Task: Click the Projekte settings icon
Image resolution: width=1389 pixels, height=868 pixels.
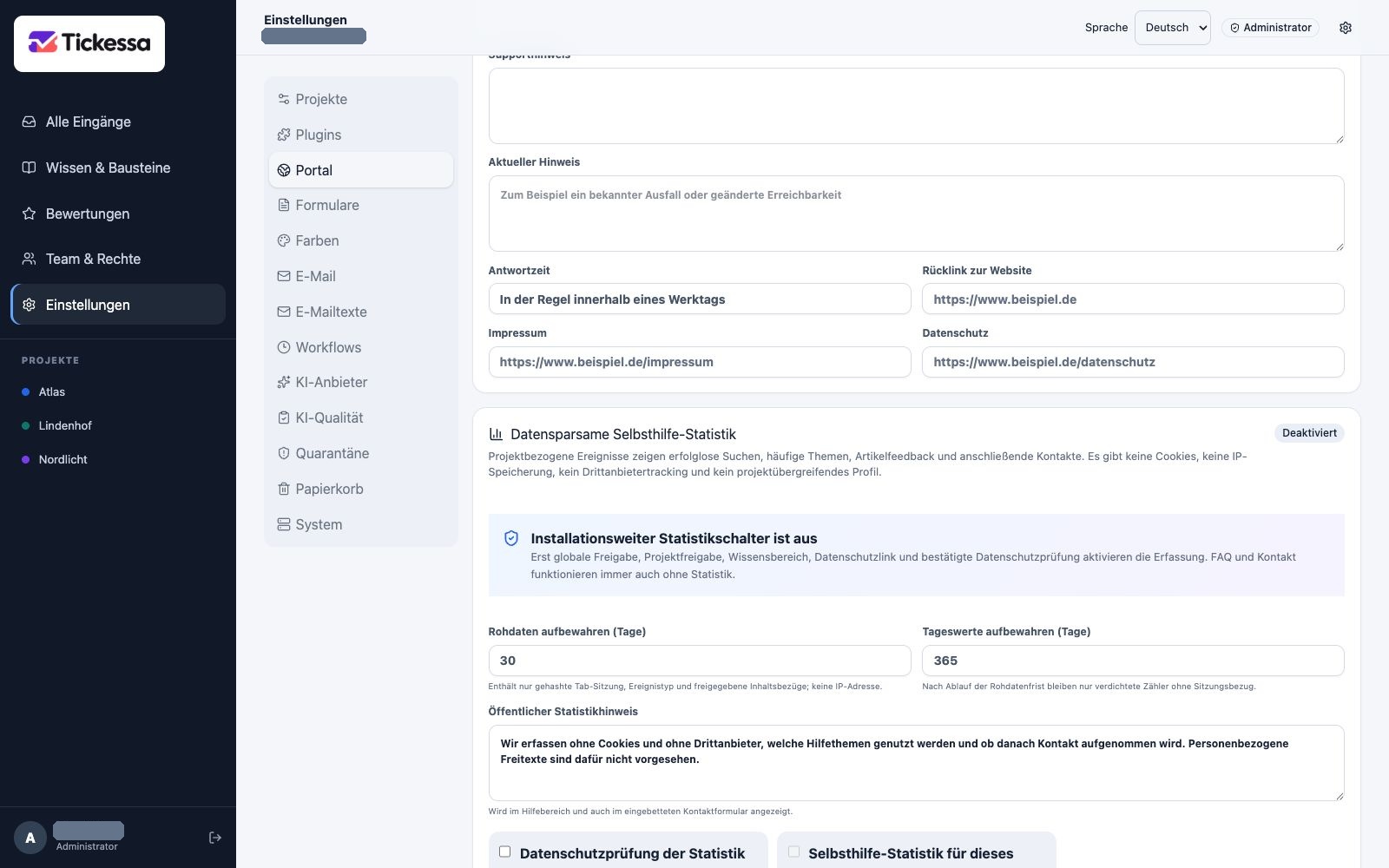Action: pos(284,99)
